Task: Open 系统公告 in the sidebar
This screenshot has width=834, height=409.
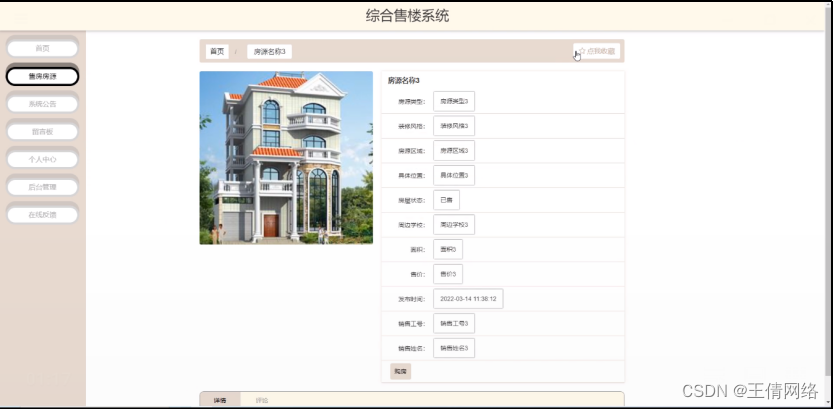Action: point(43,104)
